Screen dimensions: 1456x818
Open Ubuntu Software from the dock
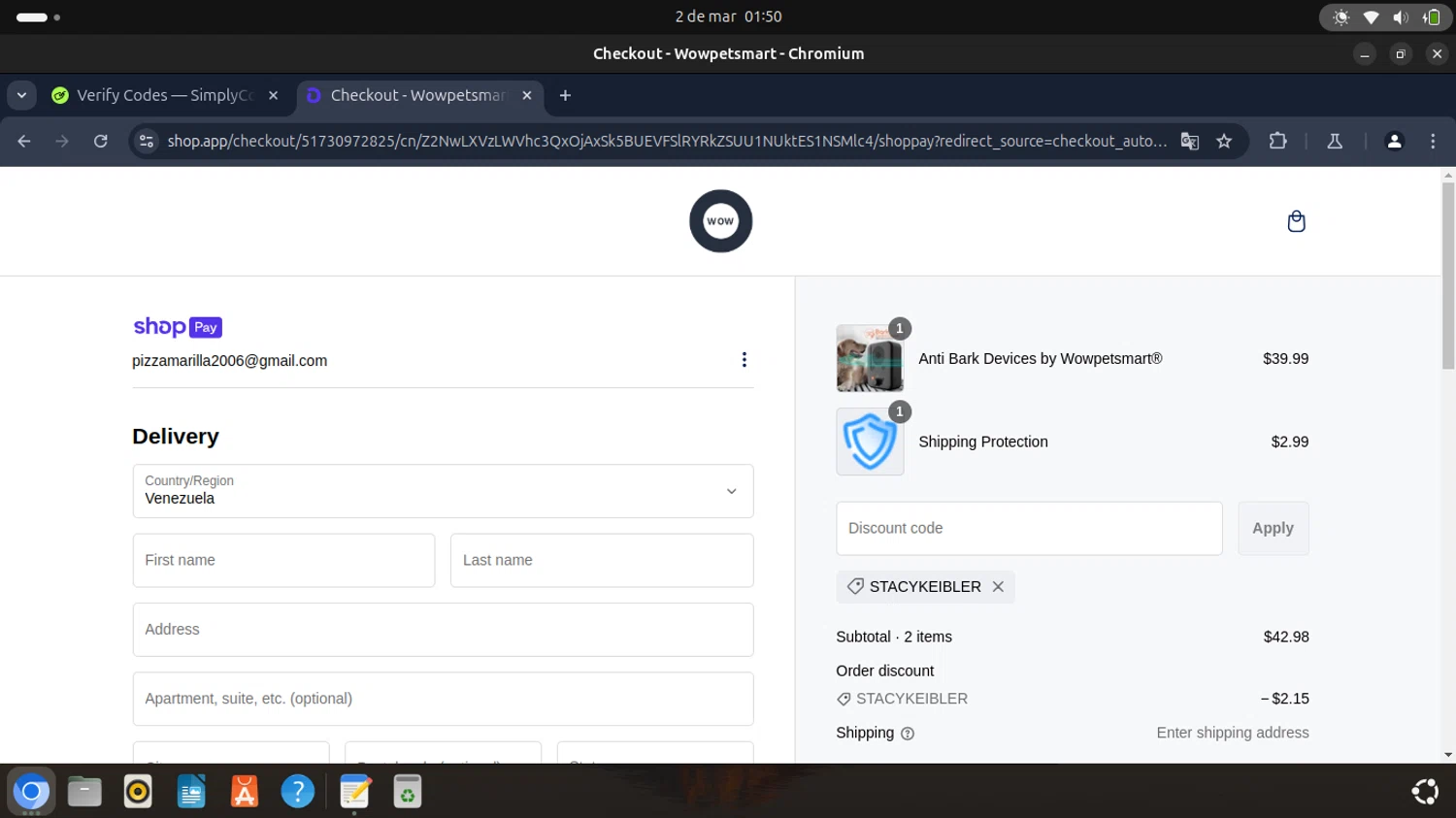click(x=245, y=792)
